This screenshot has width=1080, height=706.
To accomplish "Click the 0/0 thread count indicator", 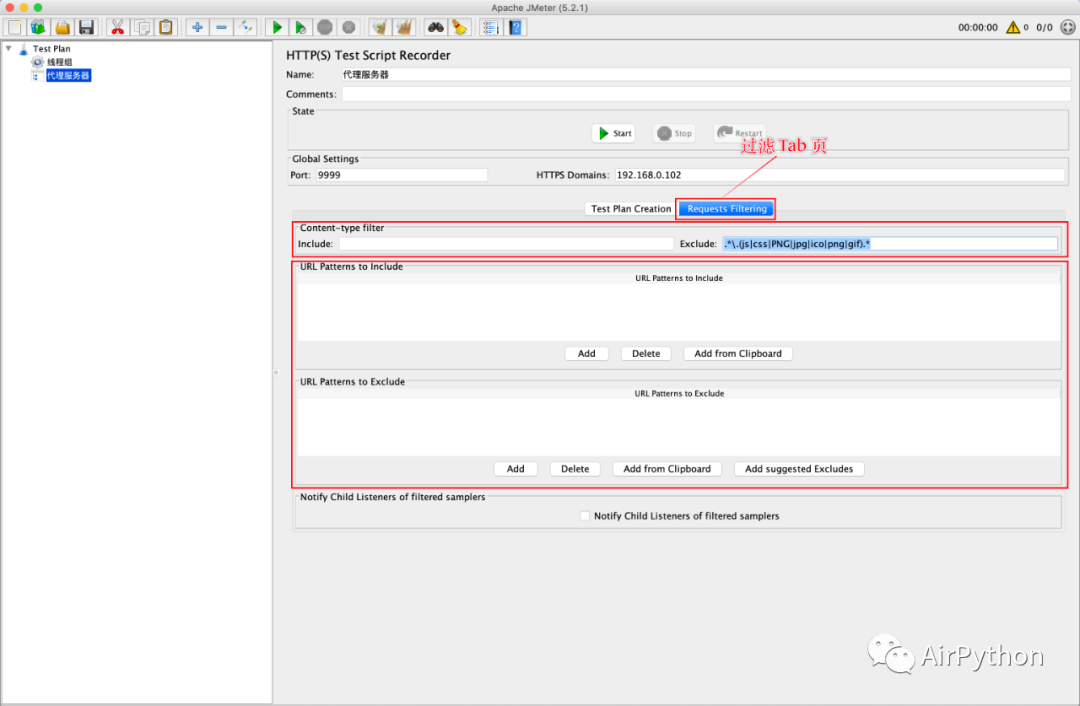I will [x=1044, y=28].
